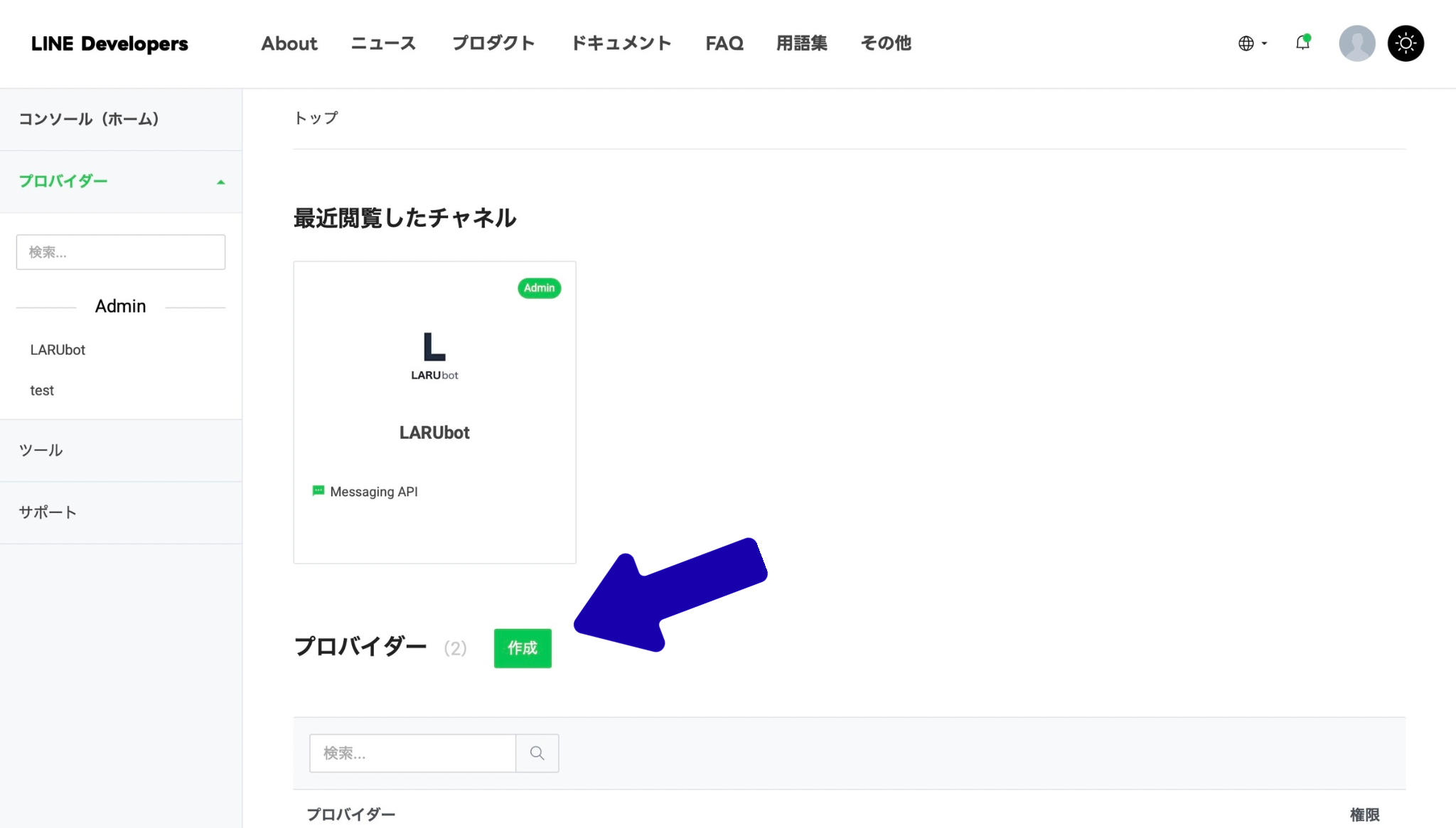Open the language dropdown arrow
Screen dimensions: 1456x828
[1264, 43]
